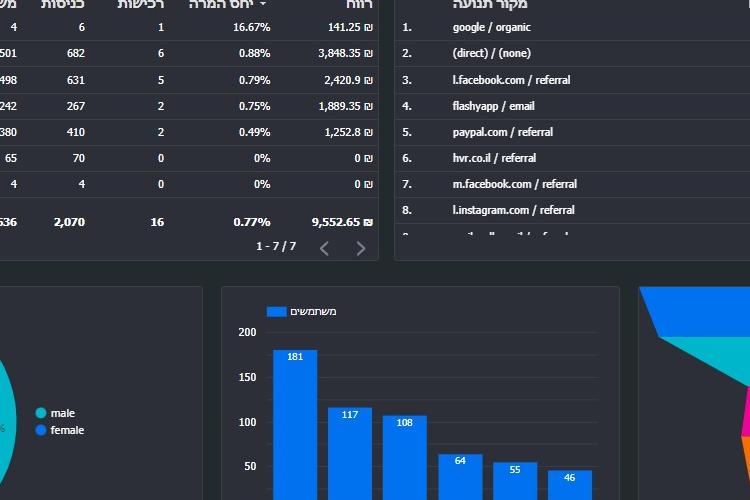Click the 1,889.35 ₪ revenue cell

click(x=345, y=106)
